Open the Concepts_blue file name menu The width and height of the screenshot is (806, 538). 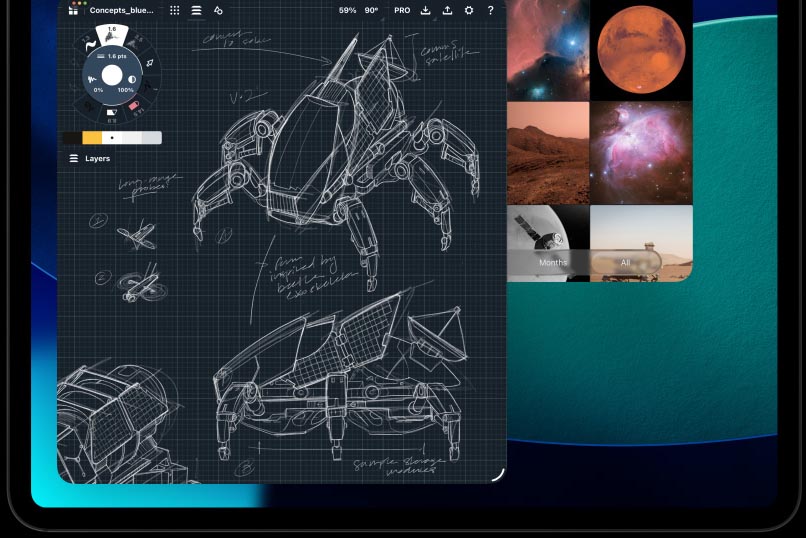pyautogui.click(x=121, y=10)
